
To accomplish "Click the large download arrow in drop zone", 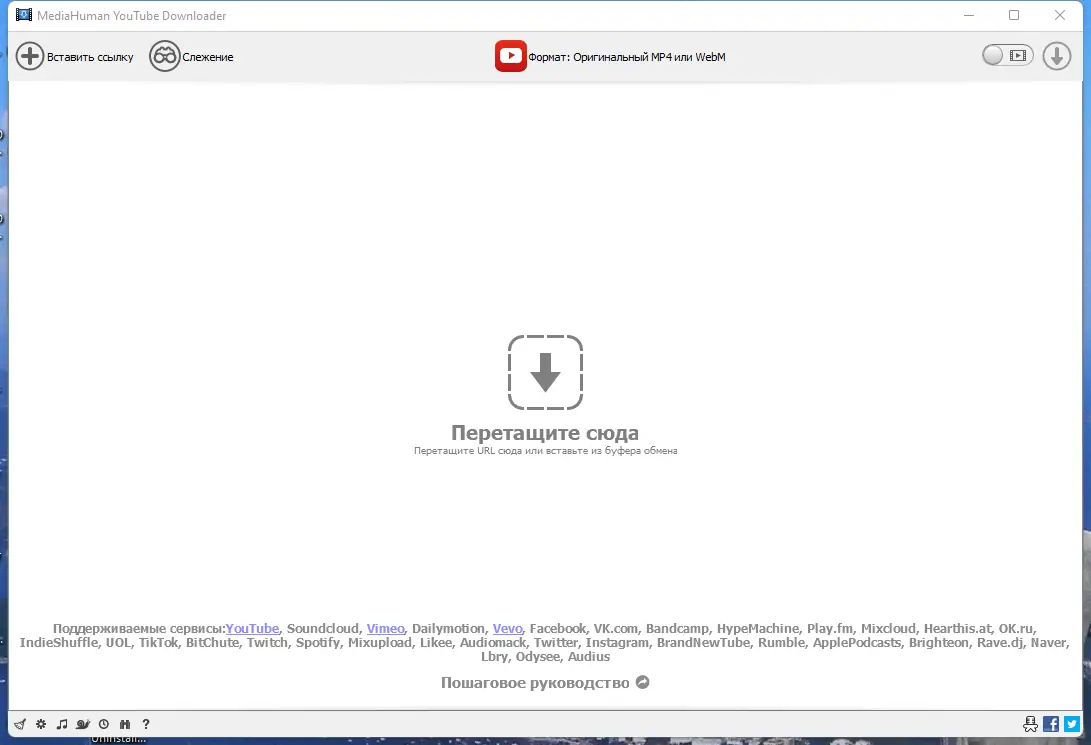I will point(545,372).
